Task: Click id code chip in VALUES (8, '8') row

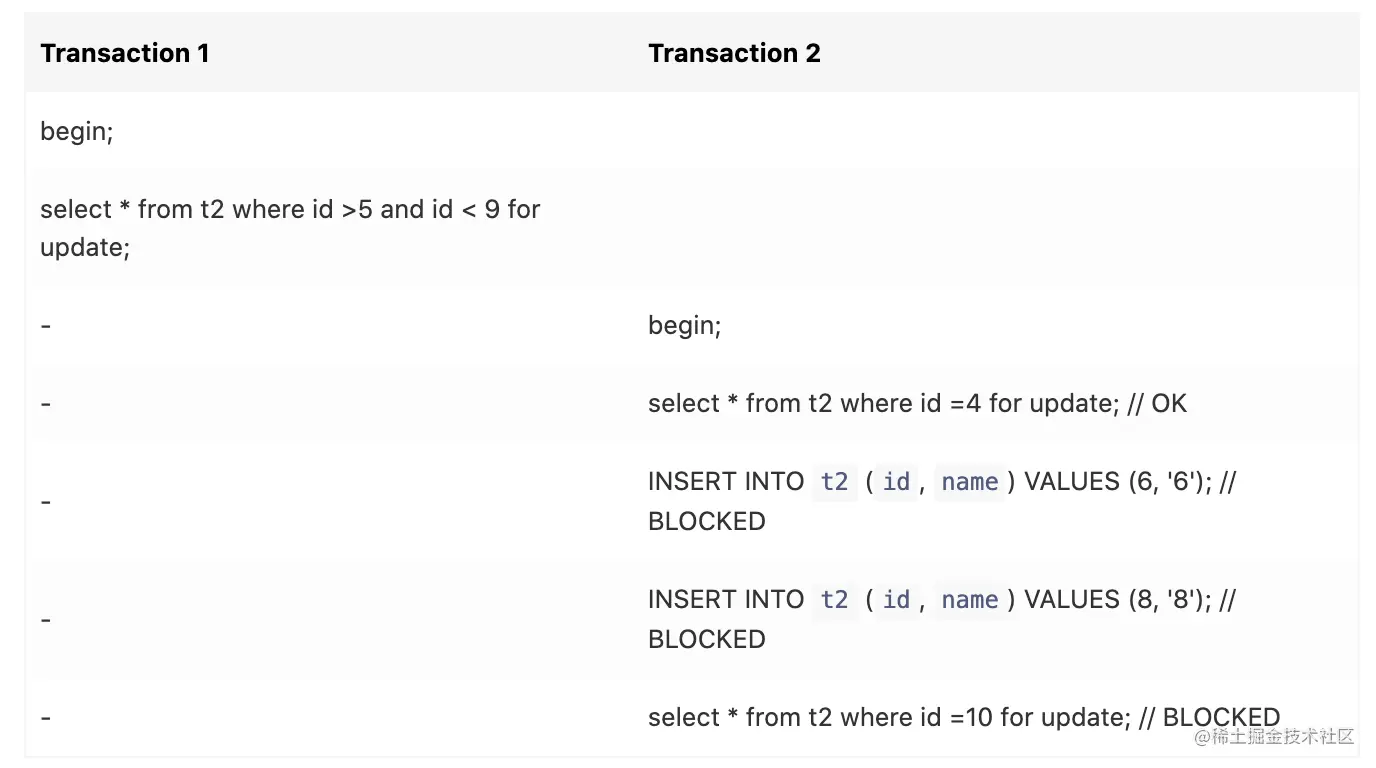Action: (896, 600)
